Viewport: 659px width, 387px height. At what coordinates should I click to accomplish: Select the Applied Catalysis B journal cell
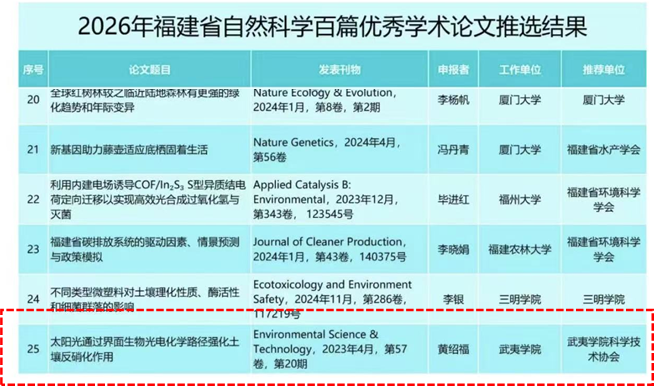340,199
